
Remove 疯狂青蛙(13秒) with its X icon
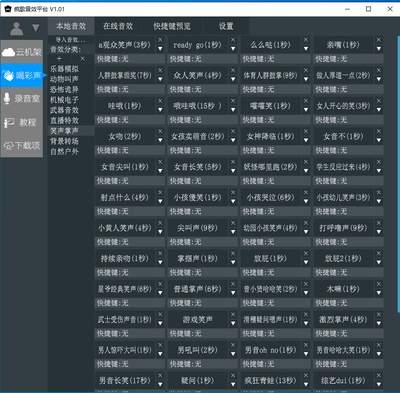306,375
